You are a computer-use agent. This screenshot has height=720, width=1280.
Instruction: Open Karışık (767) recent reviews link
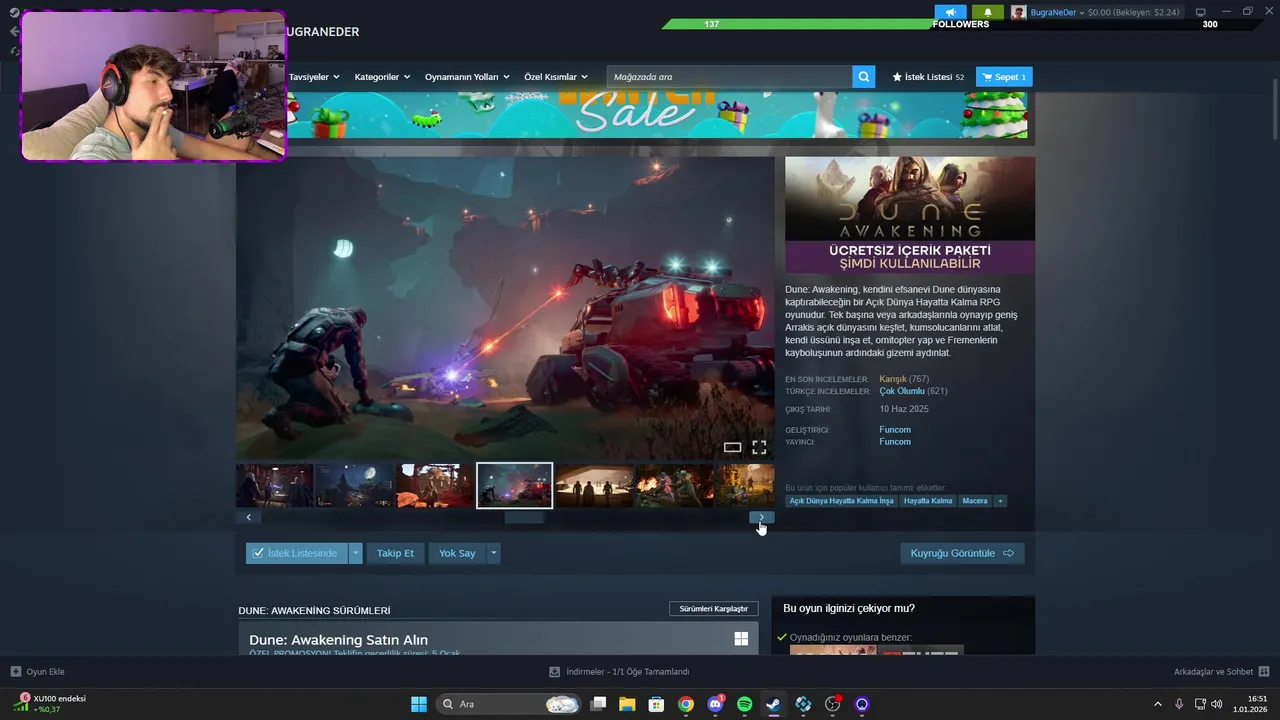904,379
